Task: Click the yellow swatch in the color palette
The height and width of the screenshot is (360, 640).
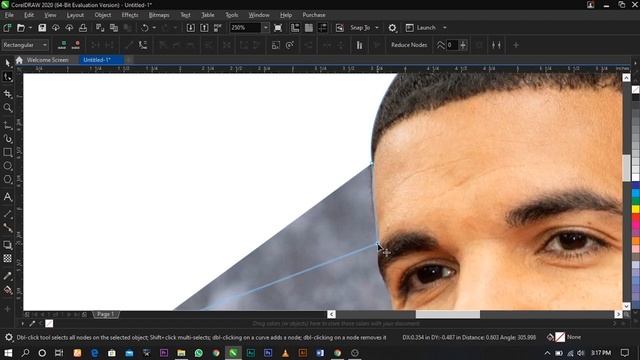Action: (636, 209)
